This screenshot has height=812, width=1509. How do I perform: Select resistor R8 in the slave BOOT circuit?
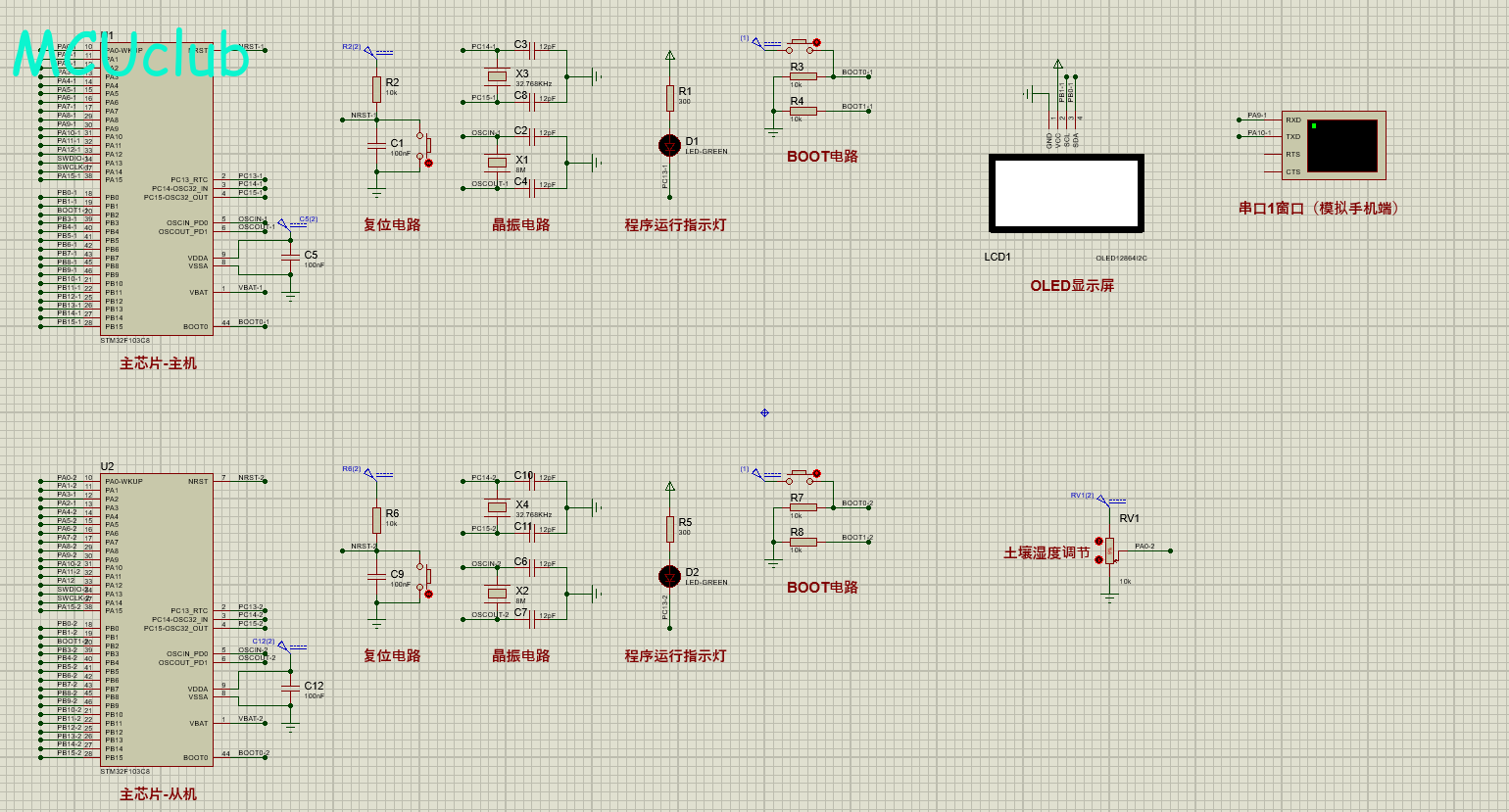(803, 541)
